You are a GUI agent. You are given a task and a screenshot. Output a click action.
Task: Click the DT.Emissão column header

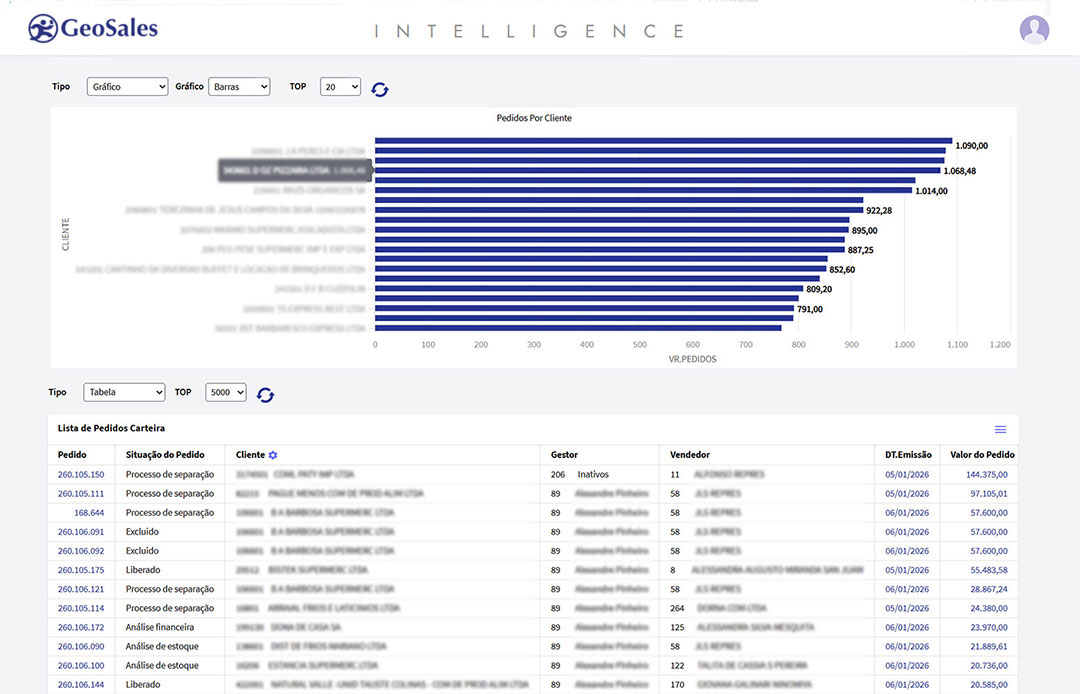pyautogui.click(x=908, y=455)
